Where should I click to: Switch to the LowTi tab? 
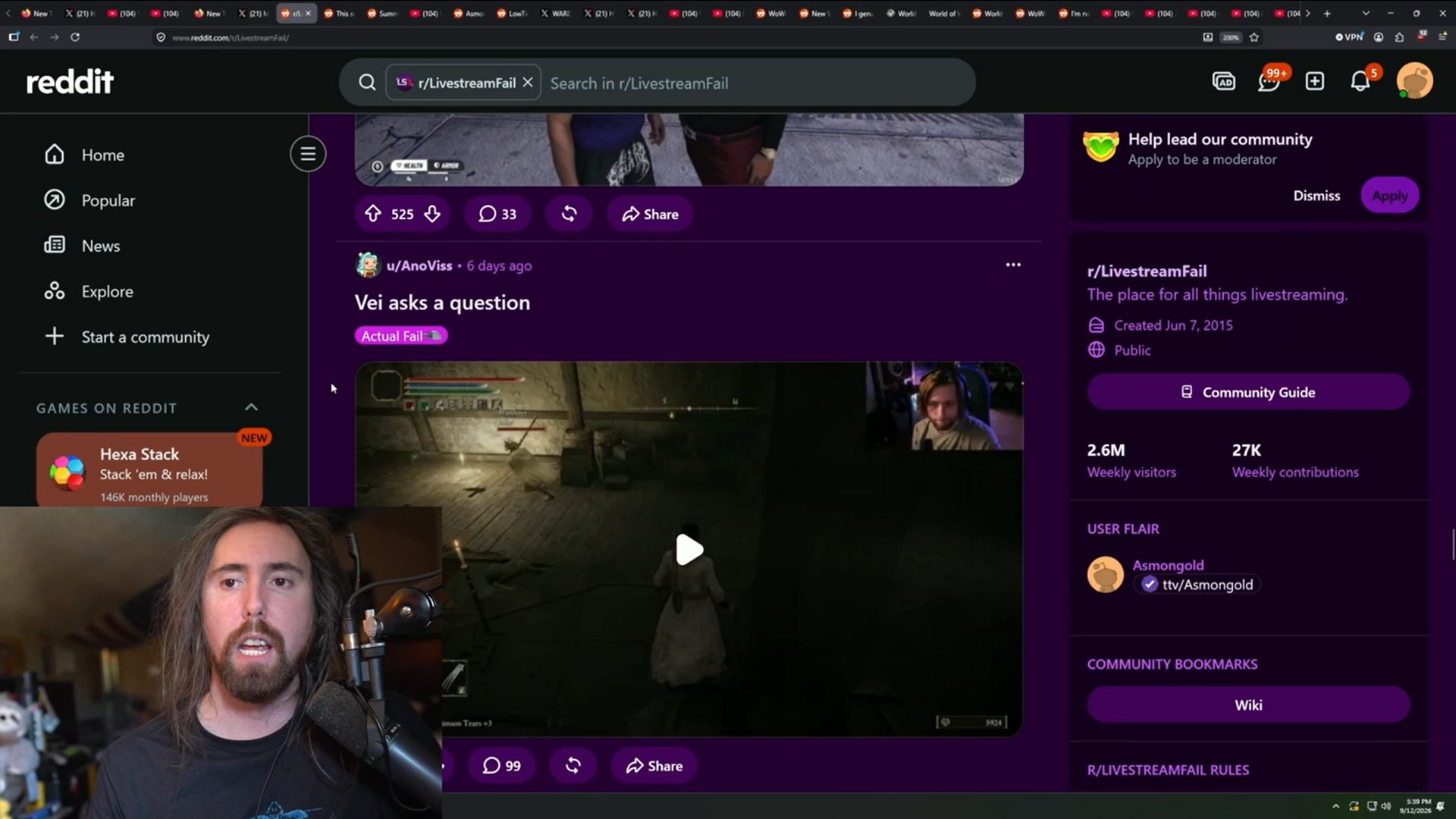[x=512, y=13]
